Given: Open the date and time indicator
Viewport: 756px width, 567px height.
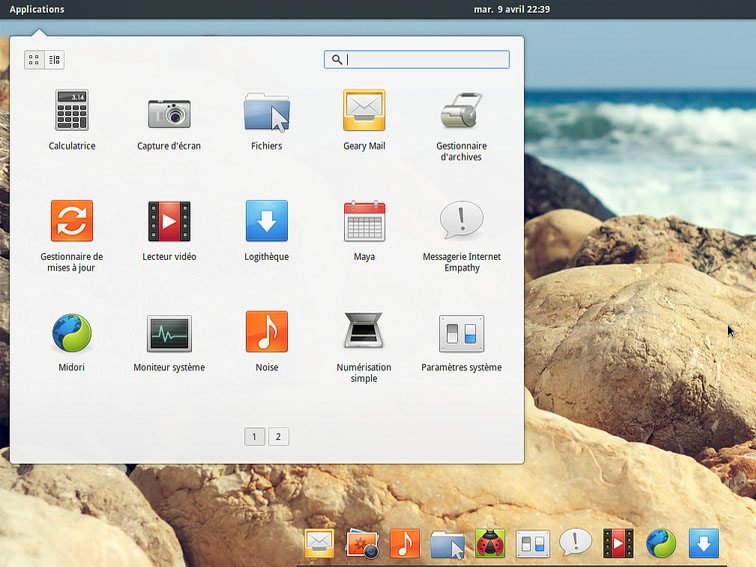Looking at the screenshot, I should click(x=512, y=9).
